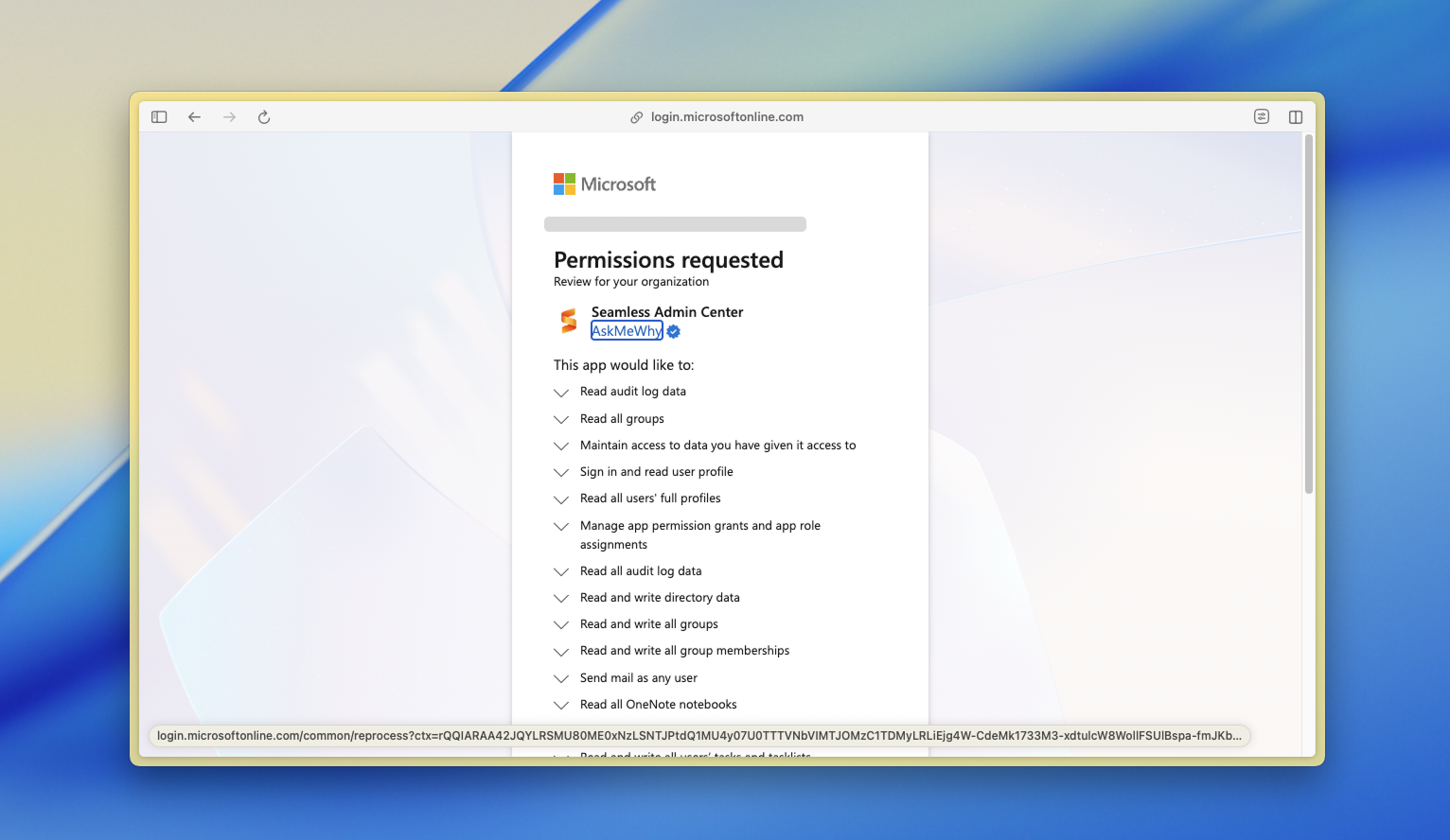
Task: Expand the Send mail as any user permission
Action: coord(561,678)
